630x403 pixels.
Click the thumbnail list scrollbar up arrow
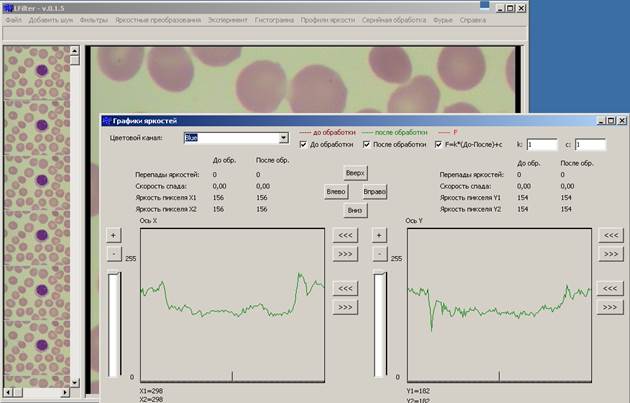pyautogui.click(x=75, y=51)
